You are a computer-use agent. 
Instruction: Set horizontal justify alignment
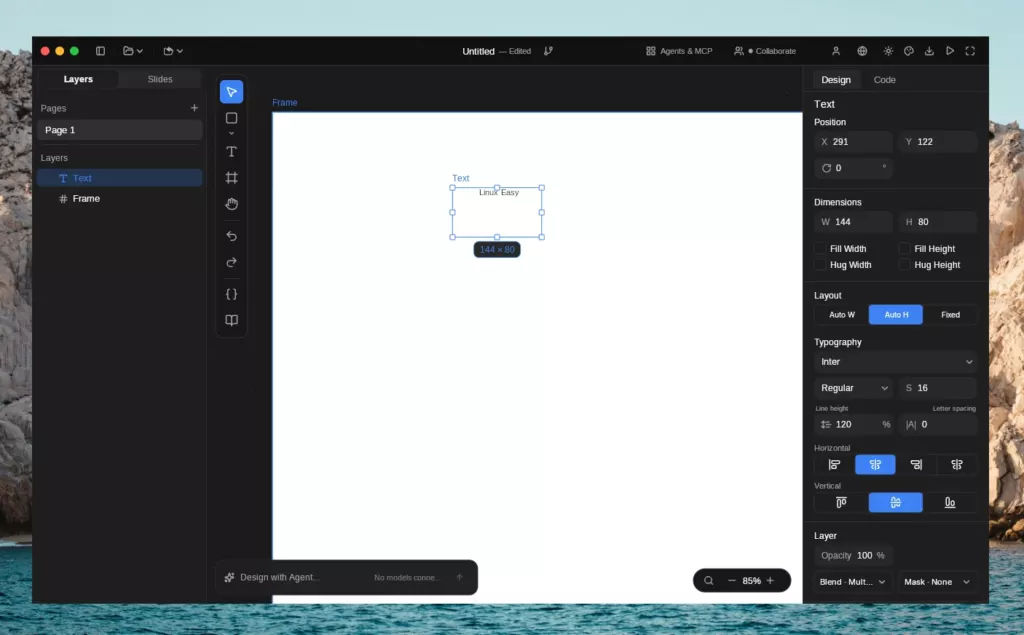point(957,464)
